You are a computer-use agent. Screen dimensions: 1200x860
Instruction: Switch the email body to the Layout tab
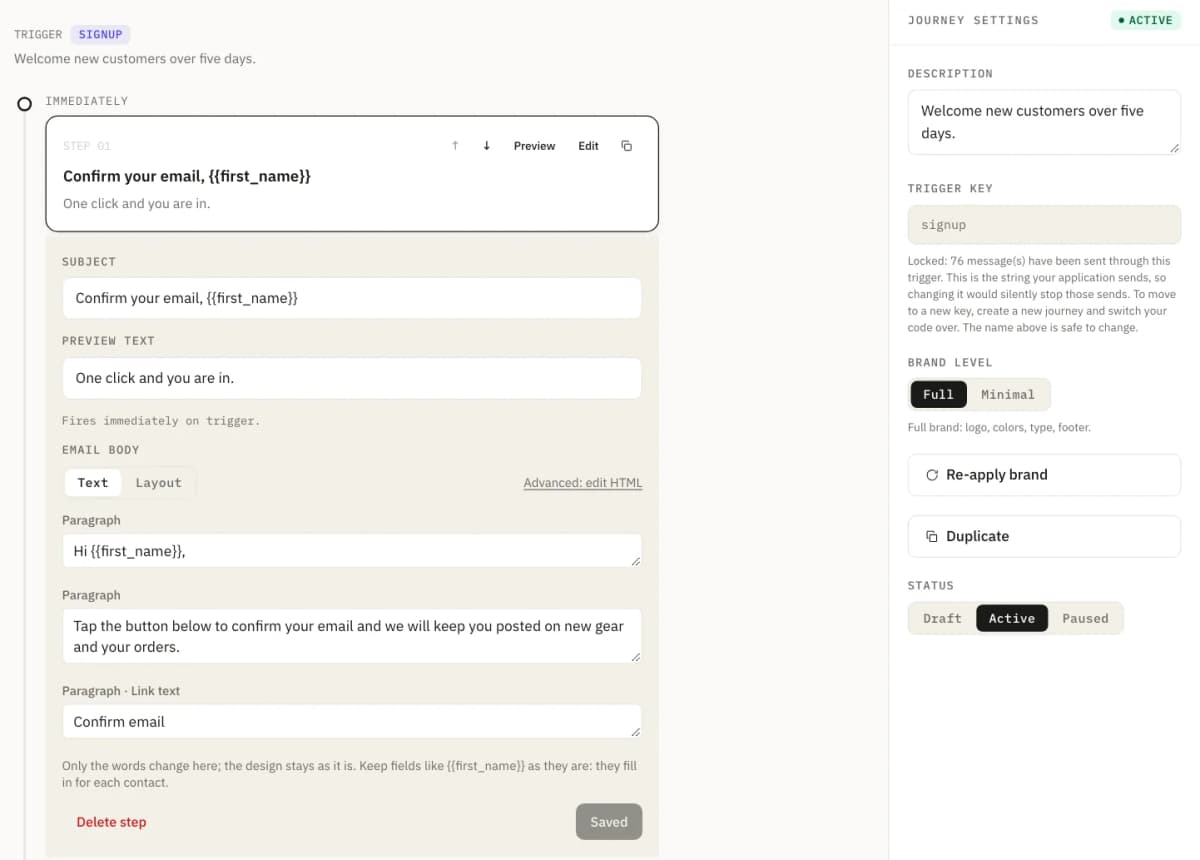point(158,482)
